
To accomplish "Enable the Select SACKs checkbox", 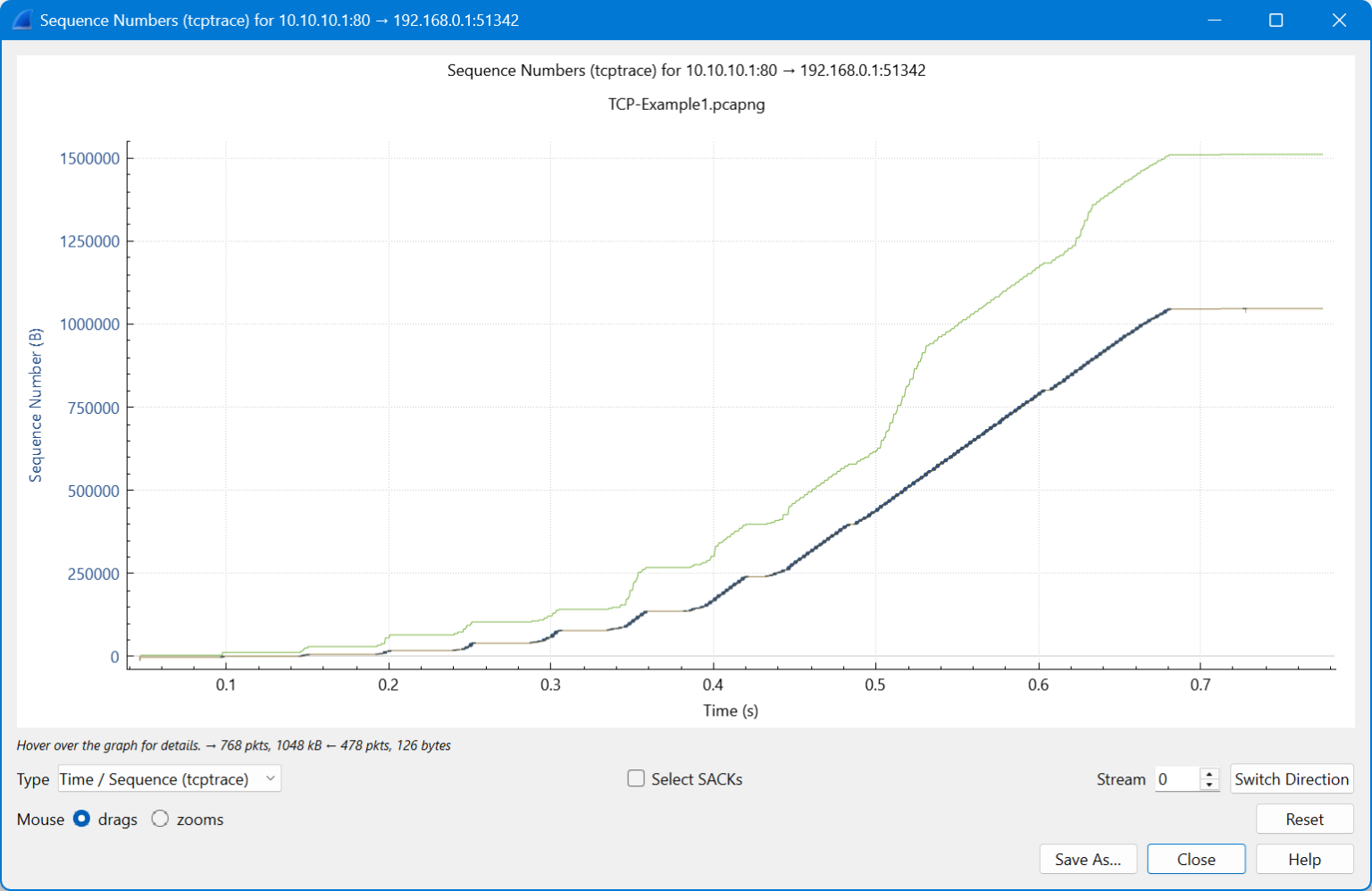I will coord(635,778).
